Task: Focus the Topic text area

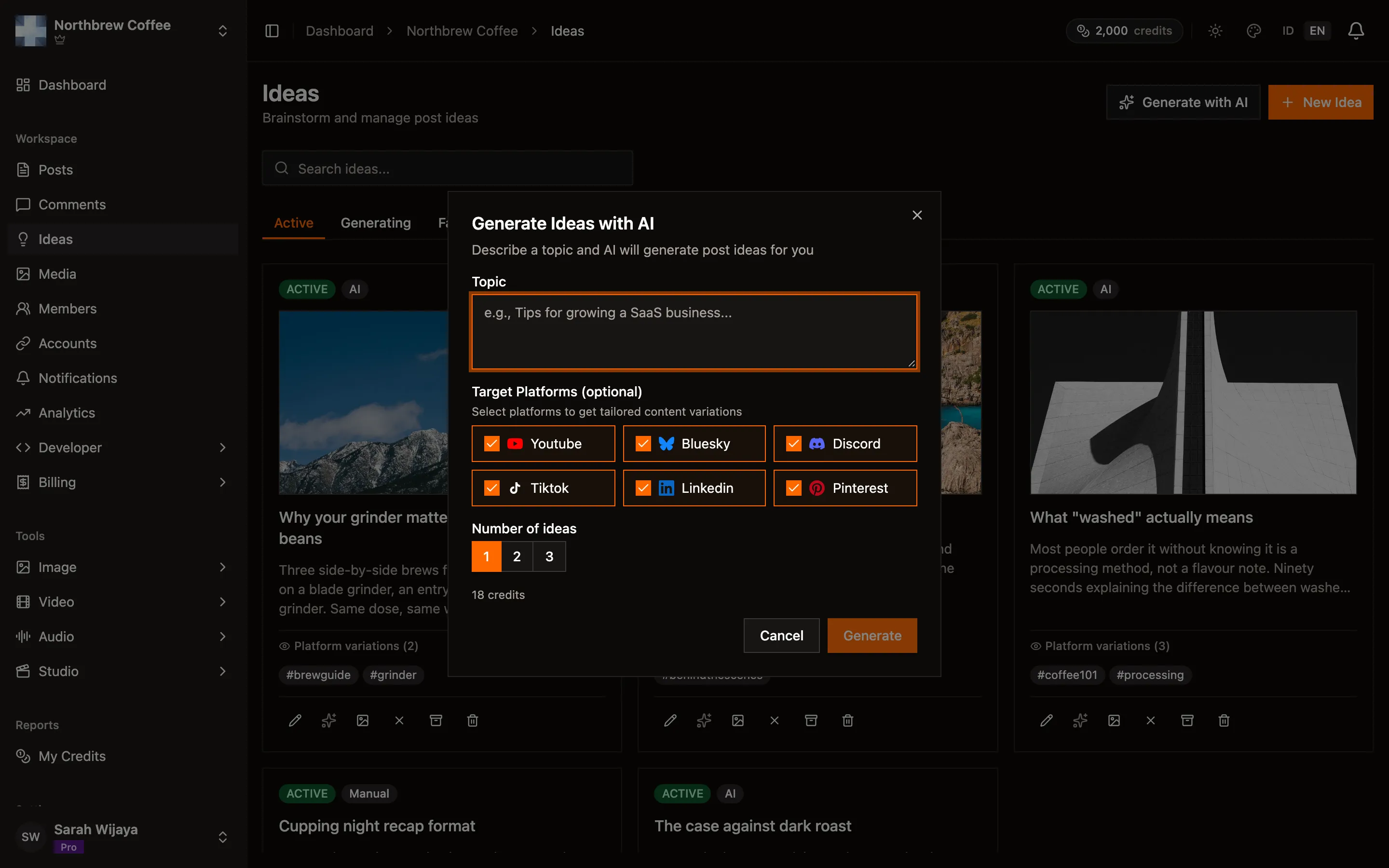Action: 694,332
